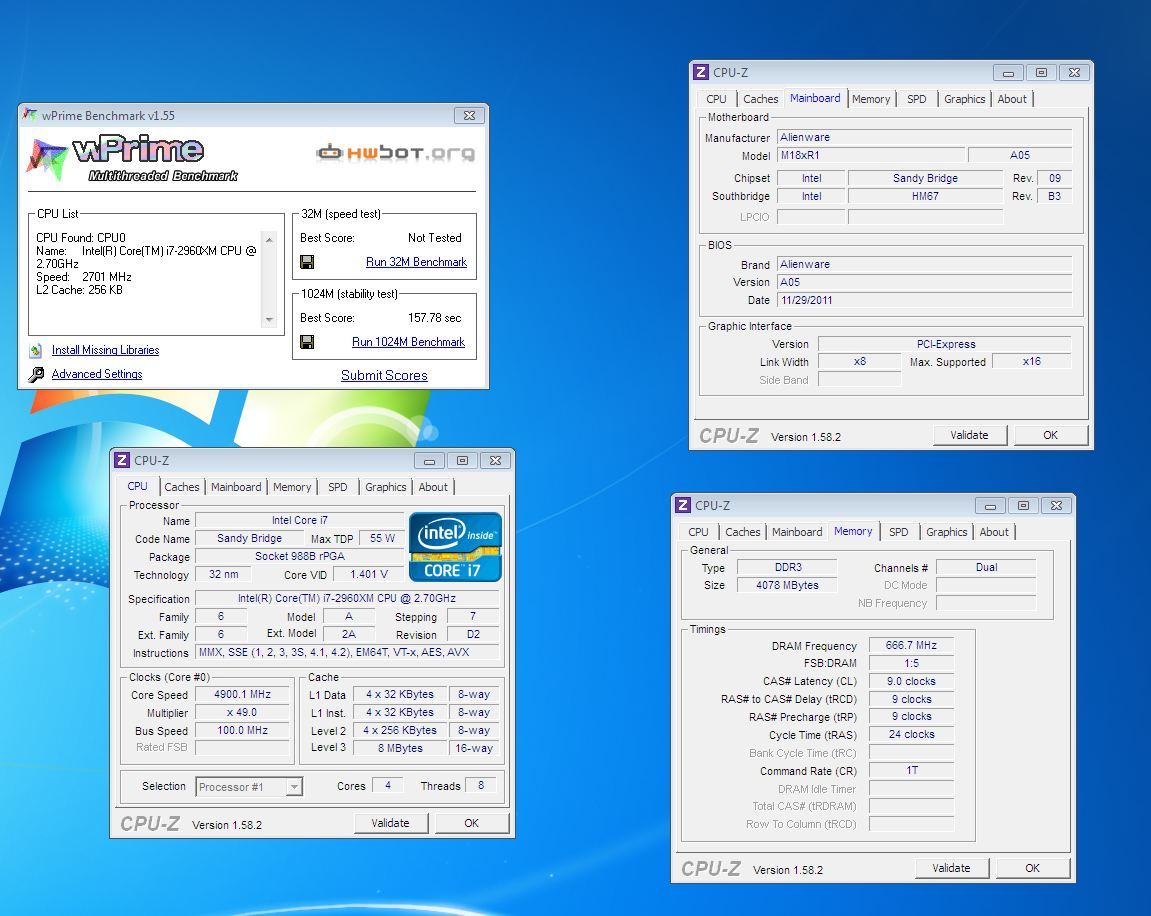Image resolution: width=1151 pixels, height=916 pixels.
Task: Click OK in the Mainboard window
Action: click(x=1050, y=435)
